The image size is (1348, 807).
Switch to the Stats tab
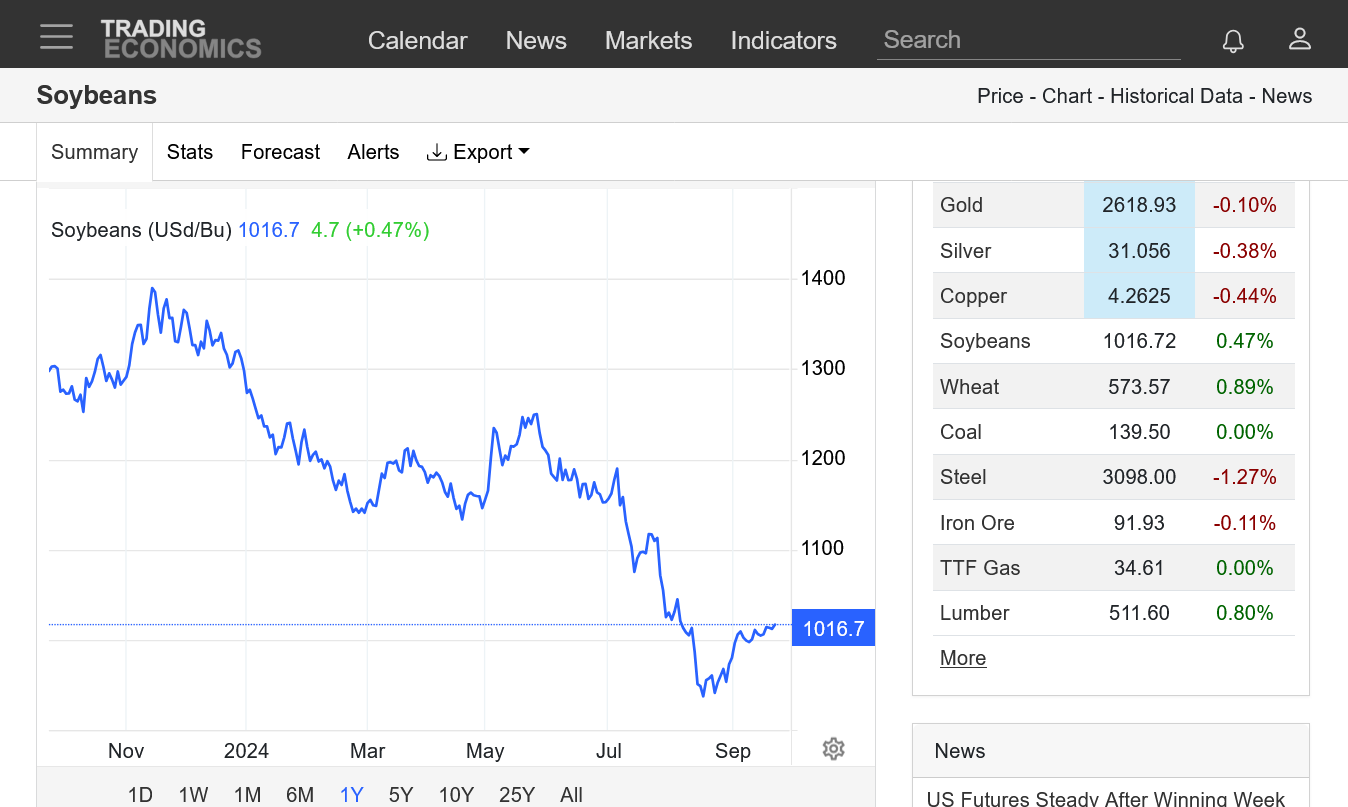click(190, 152)
